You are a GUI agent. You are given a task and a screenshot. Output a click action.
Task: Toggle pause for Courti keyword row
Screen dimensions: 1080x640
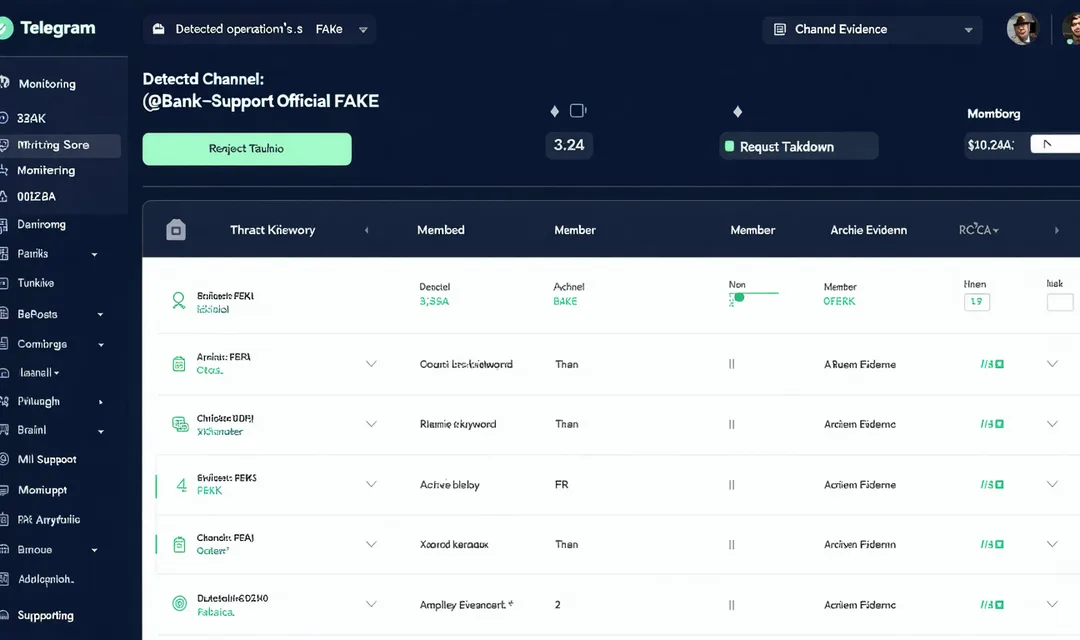click(731, 364)
